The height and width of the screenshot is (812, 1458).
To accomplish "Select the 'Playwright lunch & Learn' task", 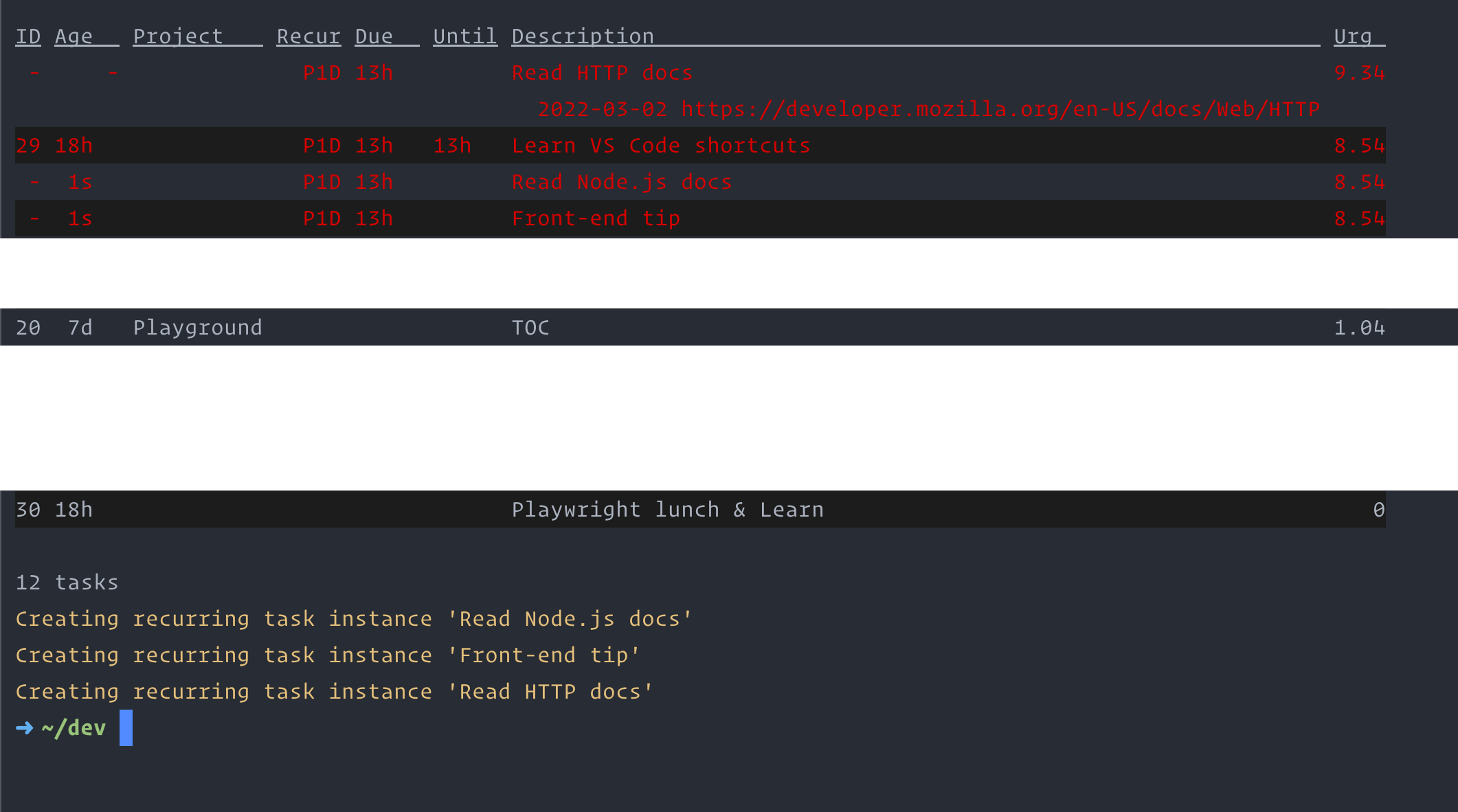I will 667,510.
